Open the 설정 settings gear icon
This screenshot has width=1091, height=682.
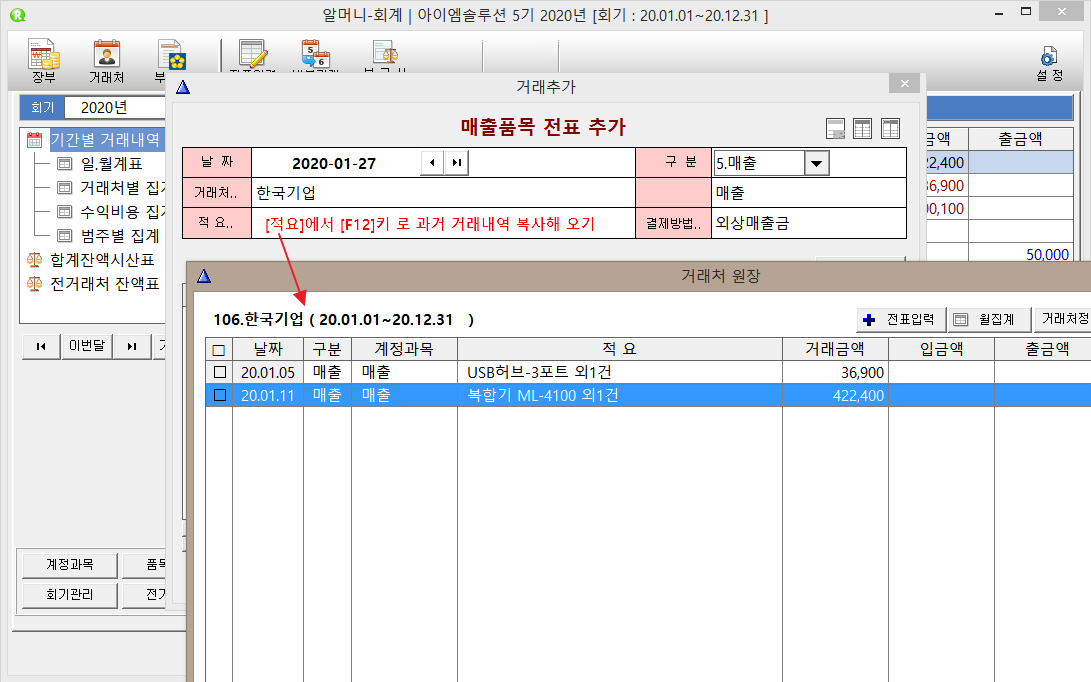pos(1049,64)
